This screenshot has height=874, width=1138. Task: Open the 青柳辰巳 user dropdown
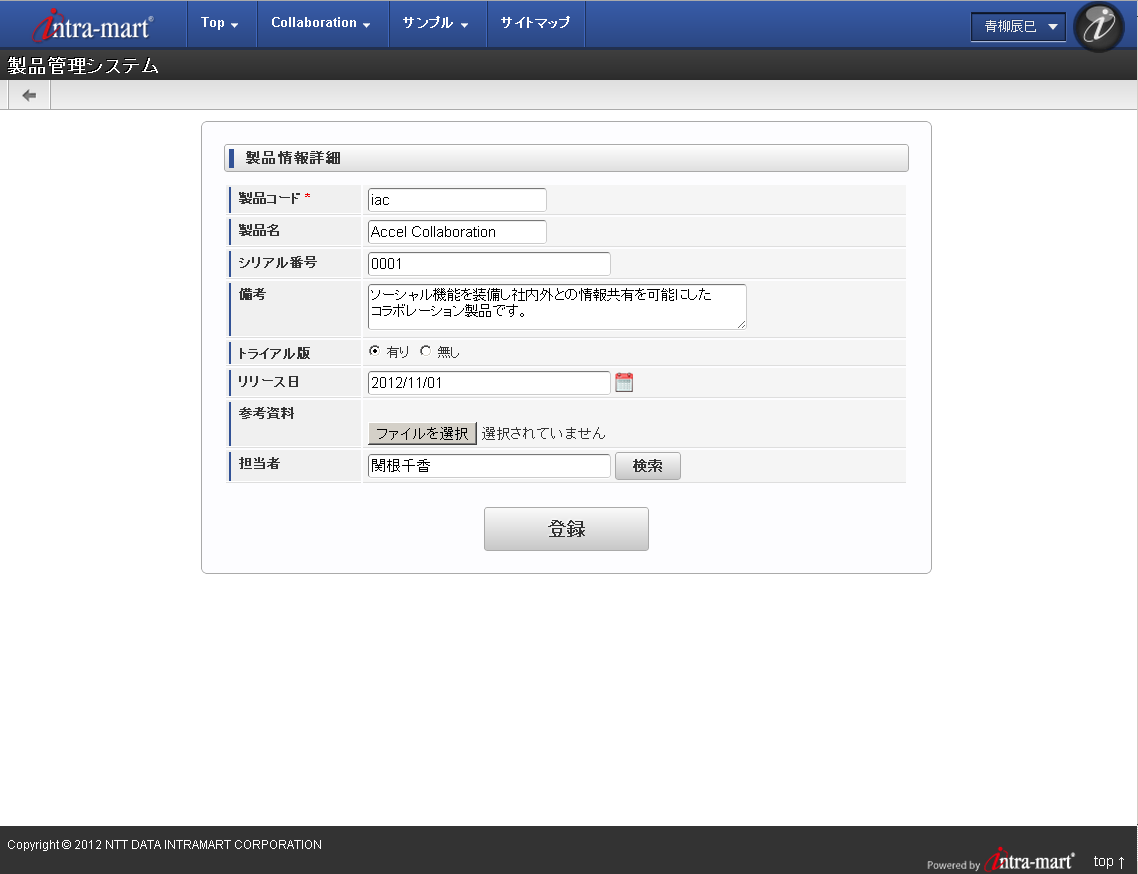(1018, 27)
